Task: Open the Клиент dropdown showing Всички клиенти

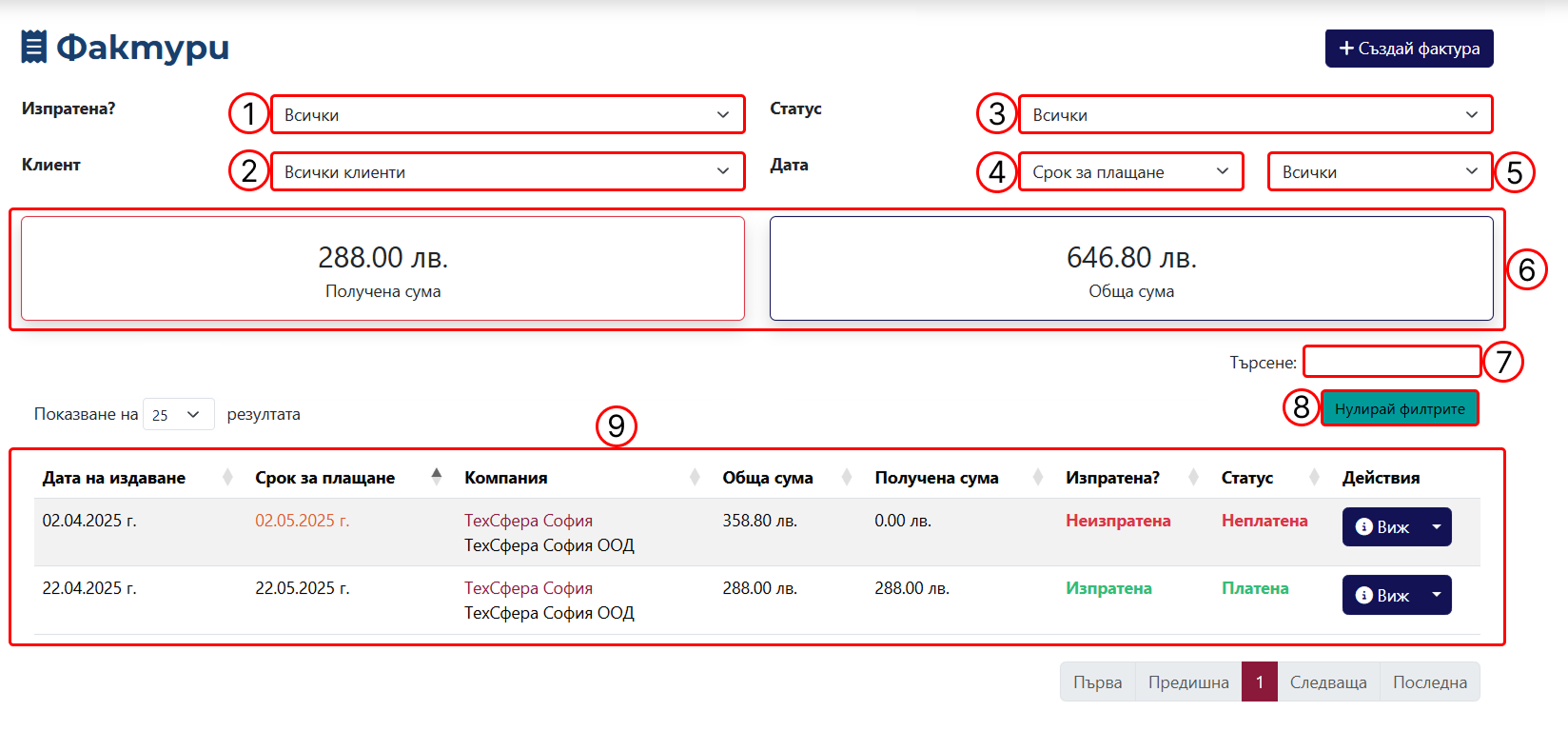Action: [508, 171]
